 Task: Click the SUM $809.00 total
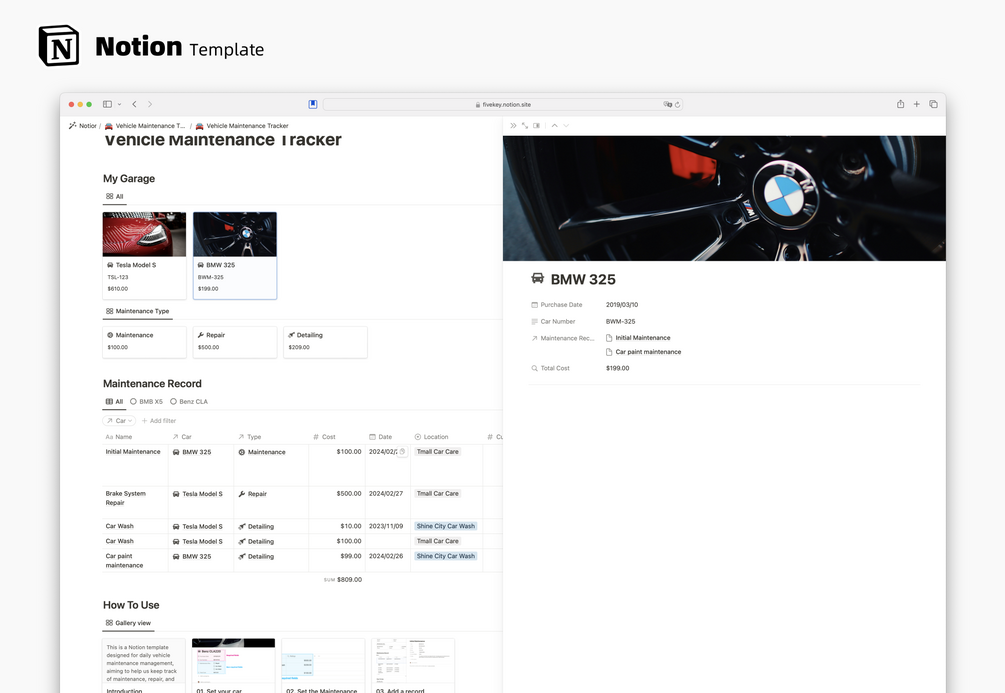point(343,580)
